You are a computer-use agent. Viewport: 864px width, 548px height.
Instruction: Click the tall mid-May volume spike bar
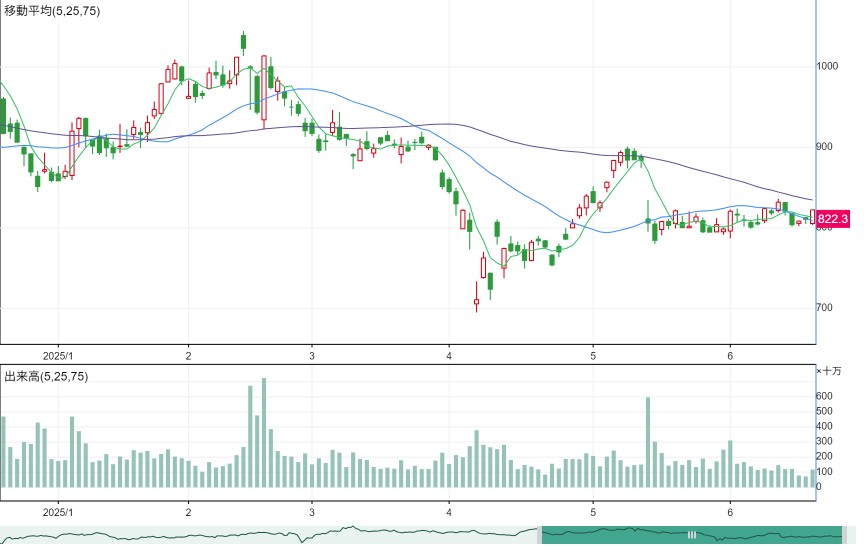tap(648, 442)
